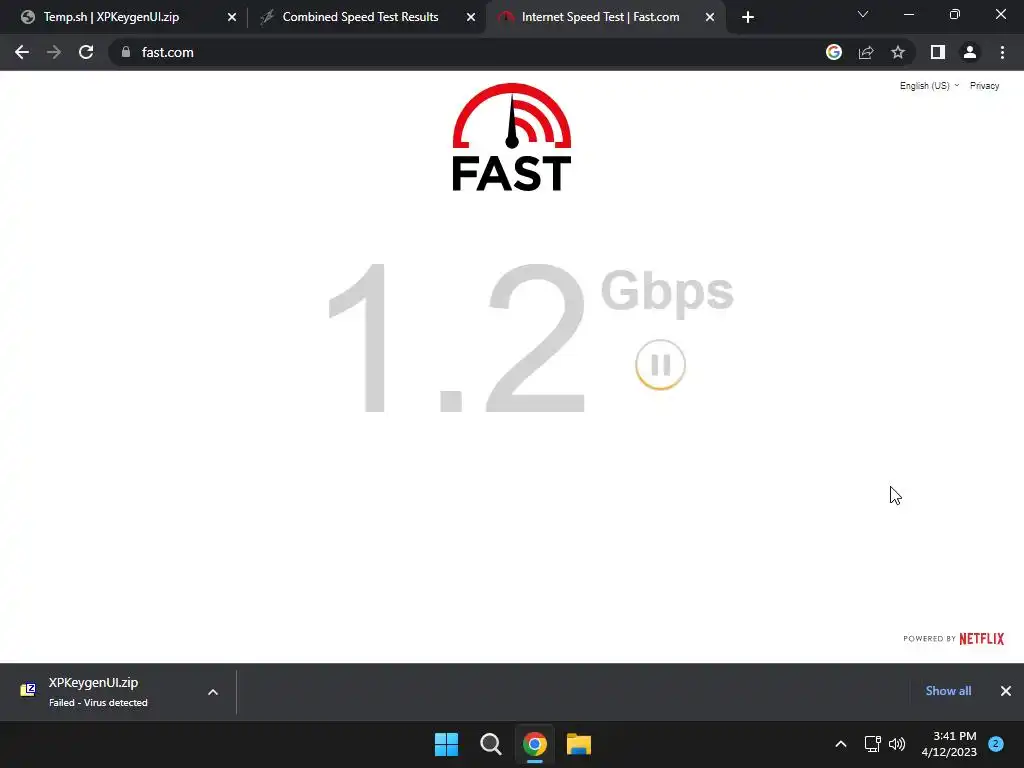This screenshot has height=768, width=1024.
Task: Open the Privacy link
Action: click(984, 86)
